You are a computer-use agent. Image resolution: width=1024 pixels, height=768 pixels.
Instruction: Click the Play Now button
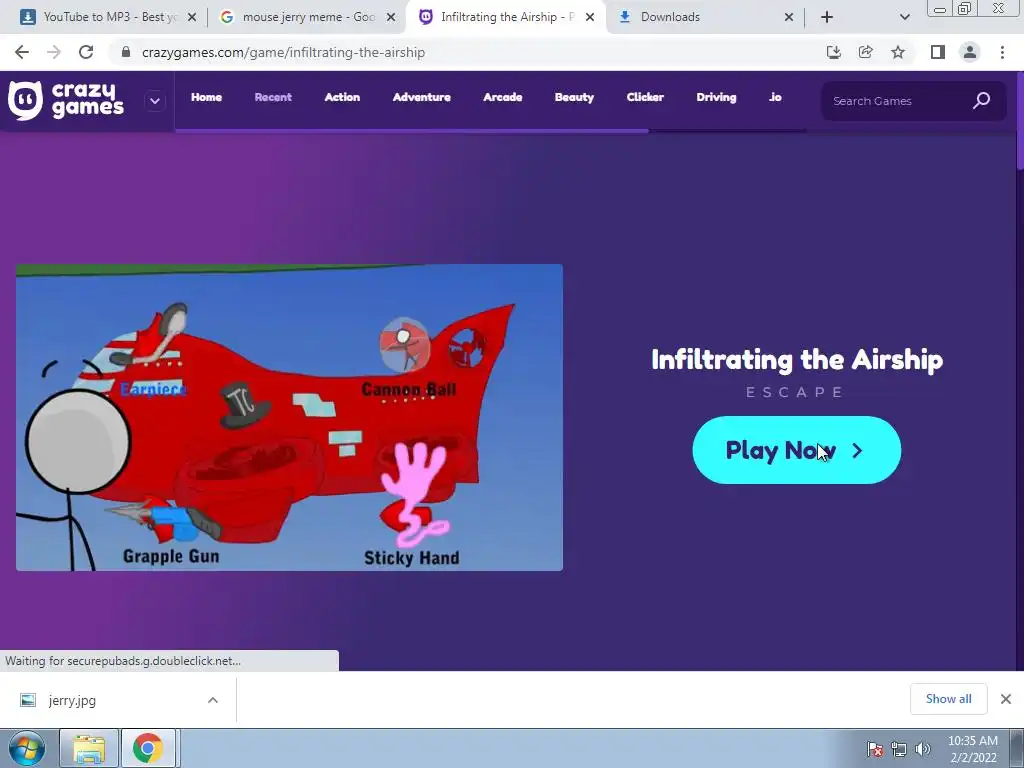click(796, 450)
